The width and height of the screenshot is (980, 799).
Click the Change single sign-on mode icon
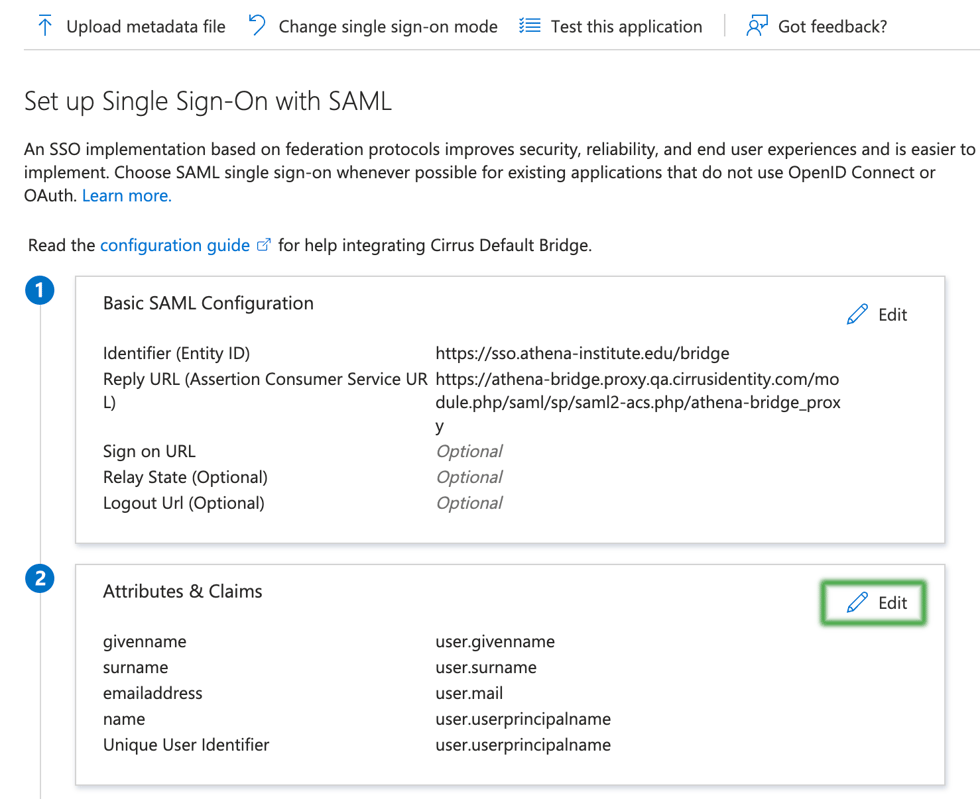258,26
